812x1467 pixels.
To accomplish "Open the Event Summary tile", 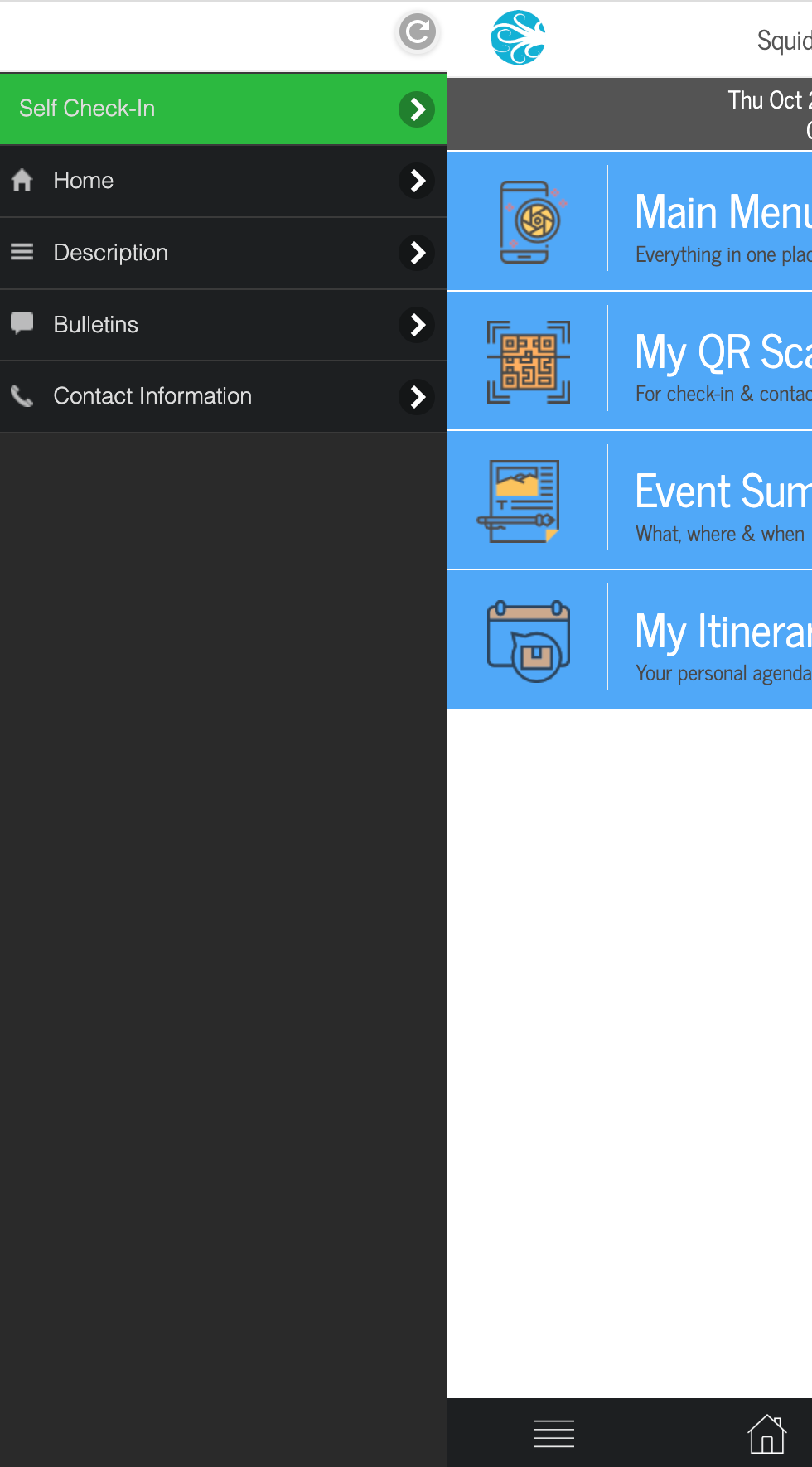I will tap(630, 500).
